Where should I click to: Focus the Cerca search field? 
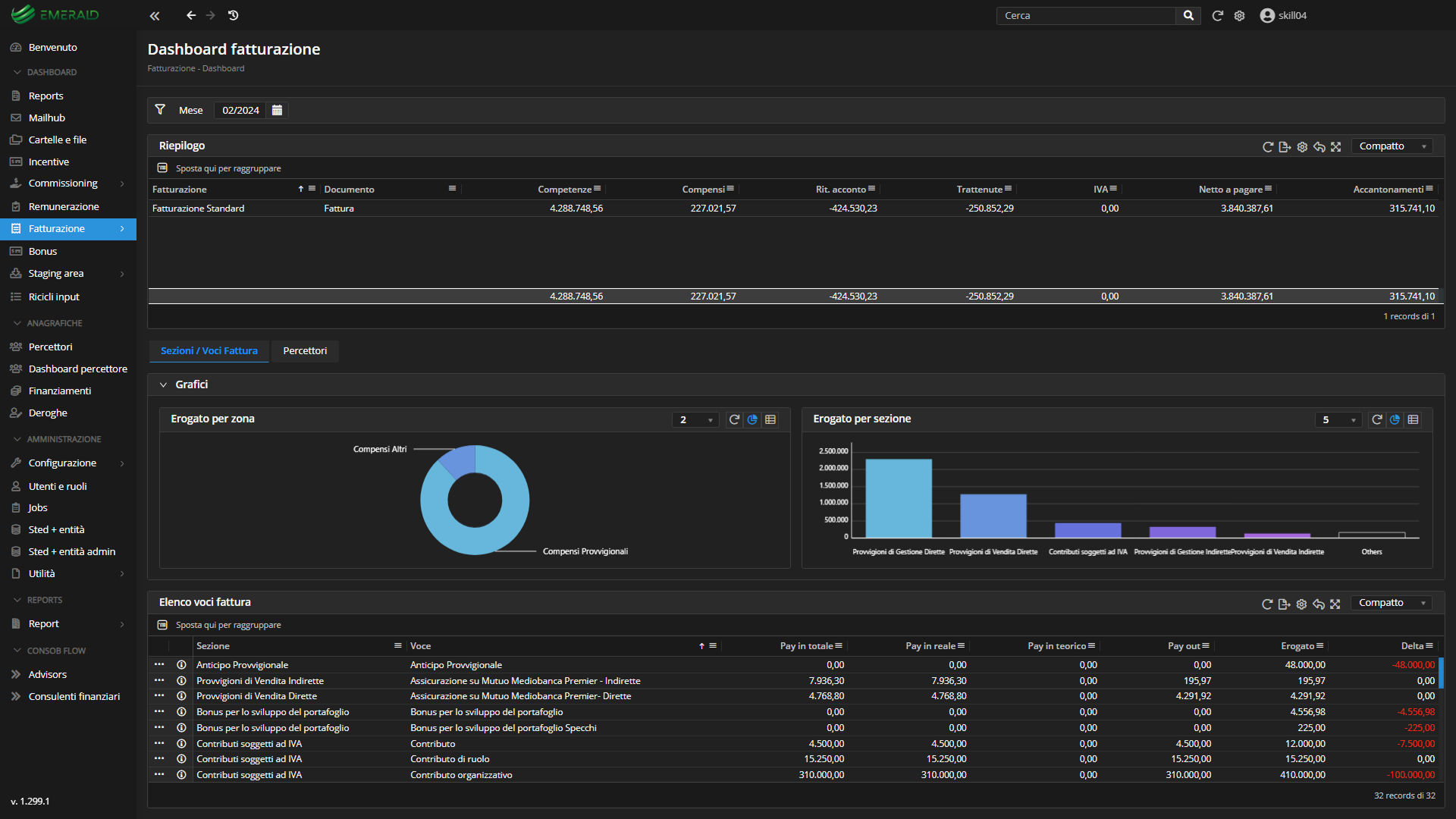pyautogui.click(x=1086, y=15)
